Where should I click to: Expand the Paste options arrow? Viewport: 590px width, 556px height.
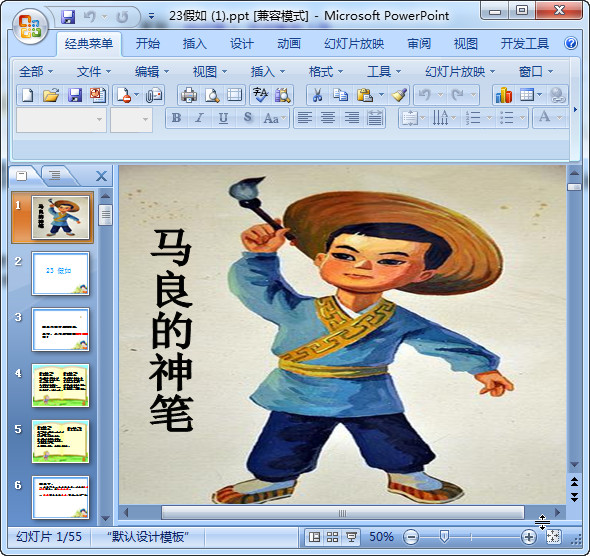pyautogui.click(x=381, y=95)
